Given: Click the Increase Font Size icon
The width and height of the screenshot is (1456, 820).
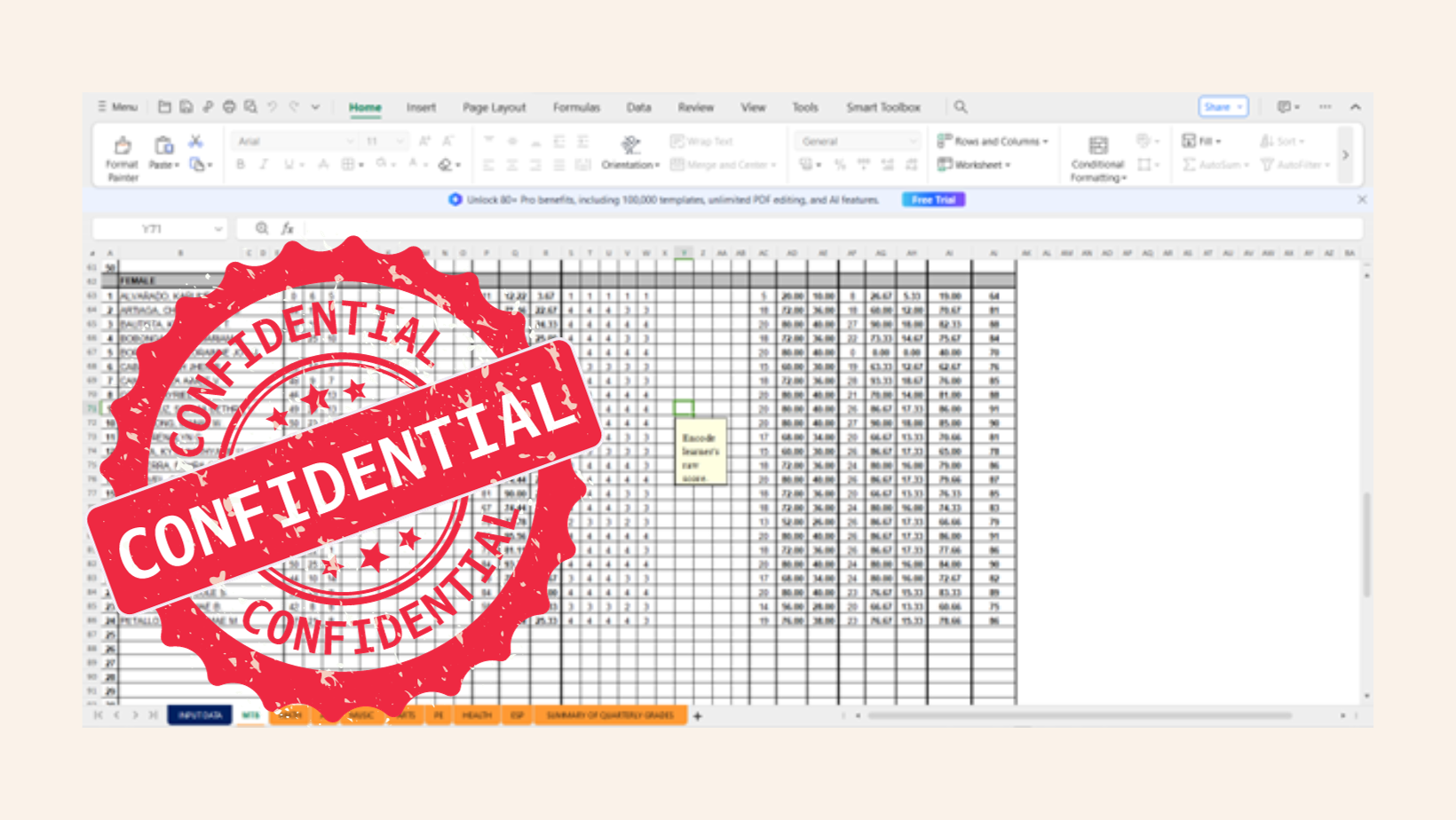Looking at the screenshot, I should coord(424,141).
